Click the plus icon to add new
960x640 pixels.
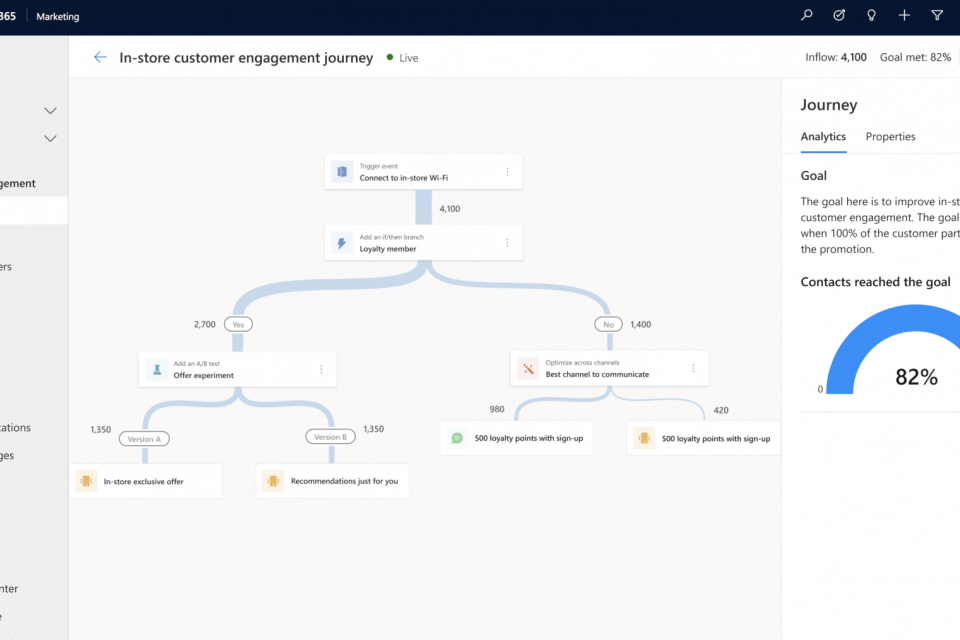(904, 16)
